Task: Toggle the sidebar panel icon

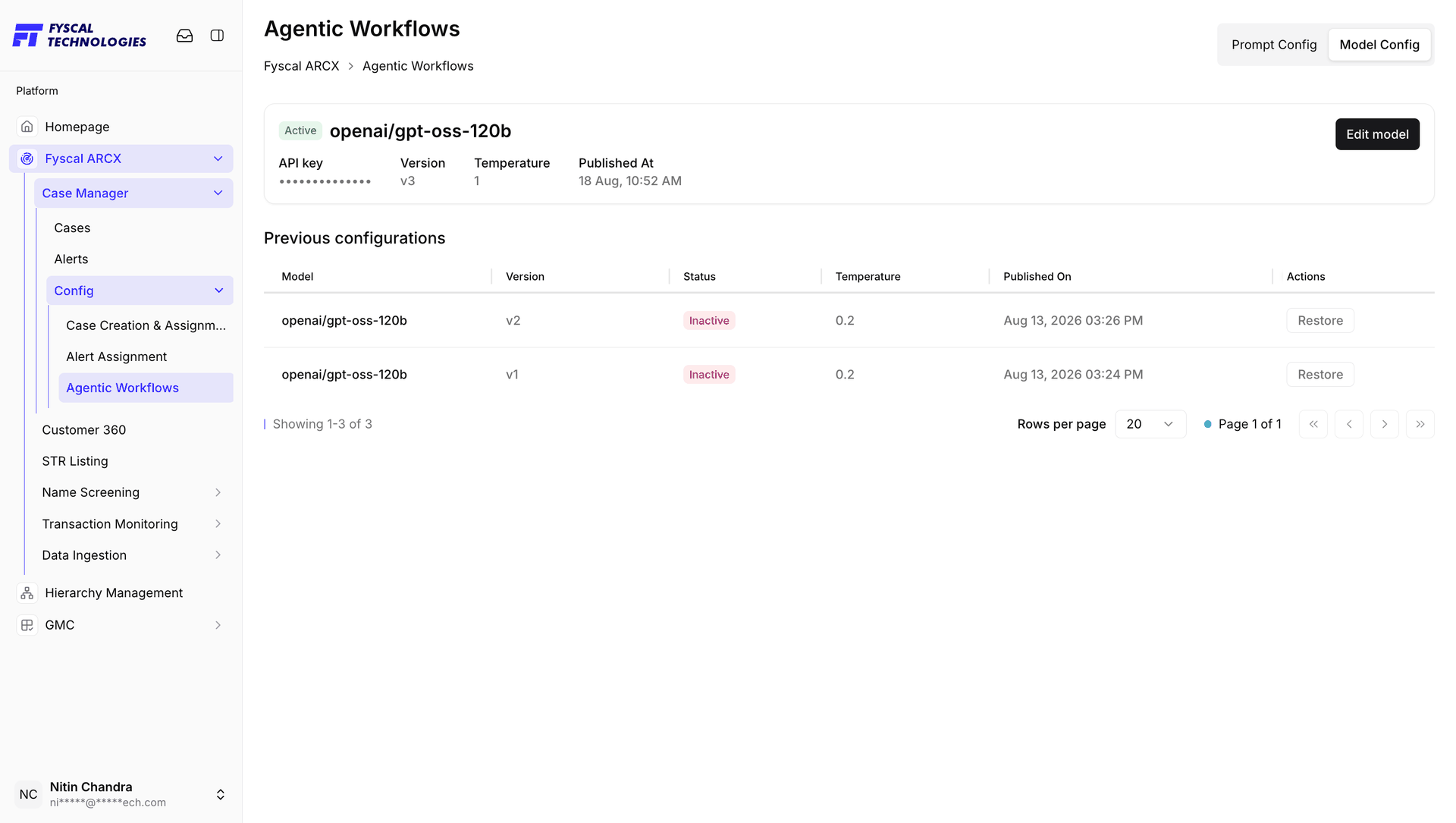Action: coord(217,36)
